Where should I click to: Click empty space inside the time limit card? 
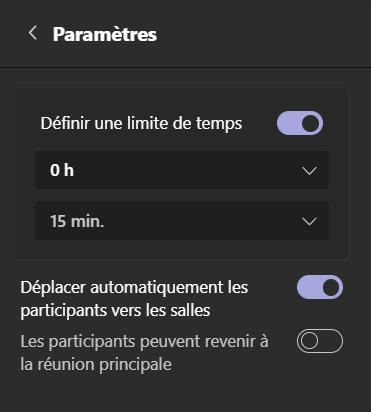[182, 249]
